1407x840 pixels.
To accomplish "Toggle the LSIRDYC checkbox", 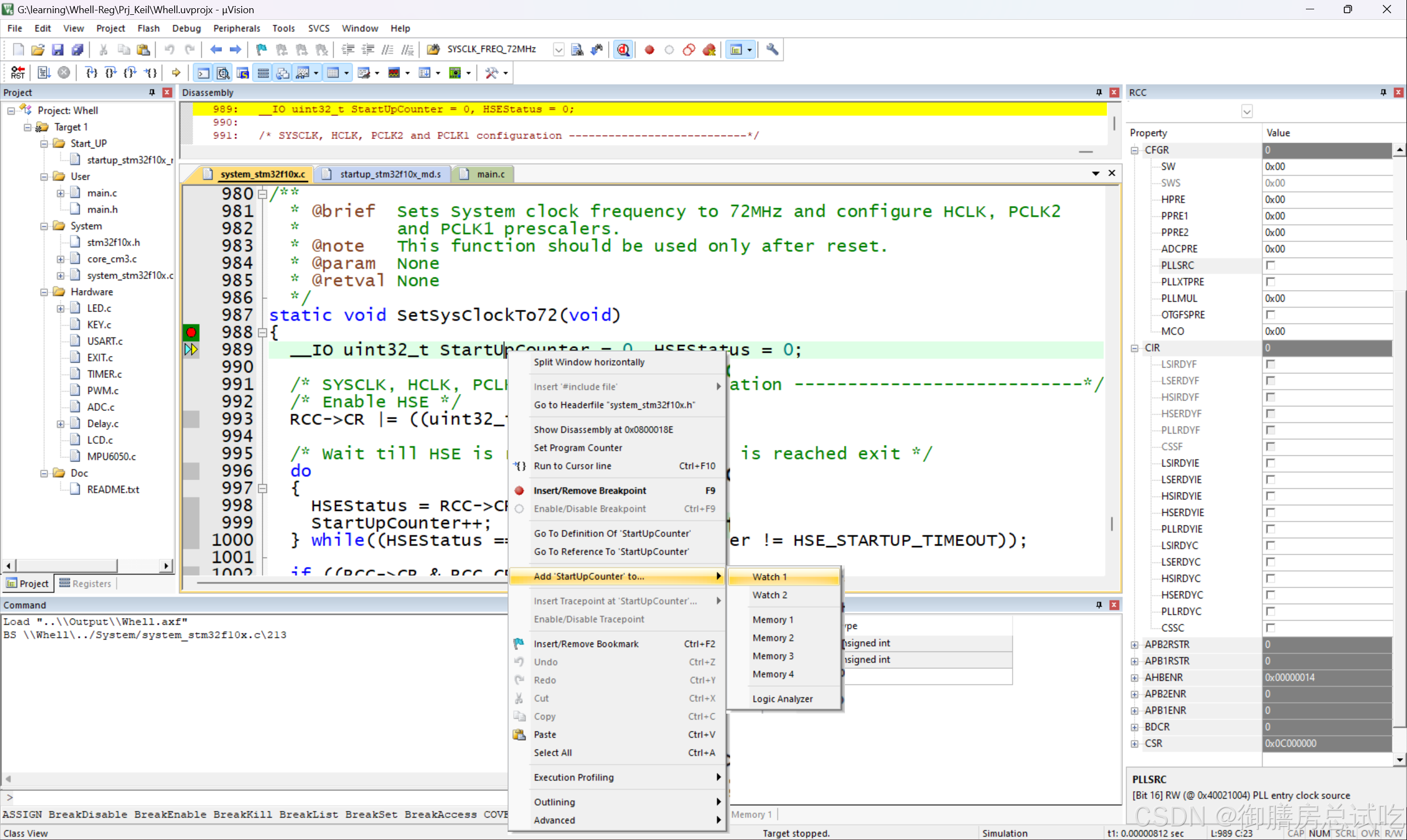I will coord(1271,545).
